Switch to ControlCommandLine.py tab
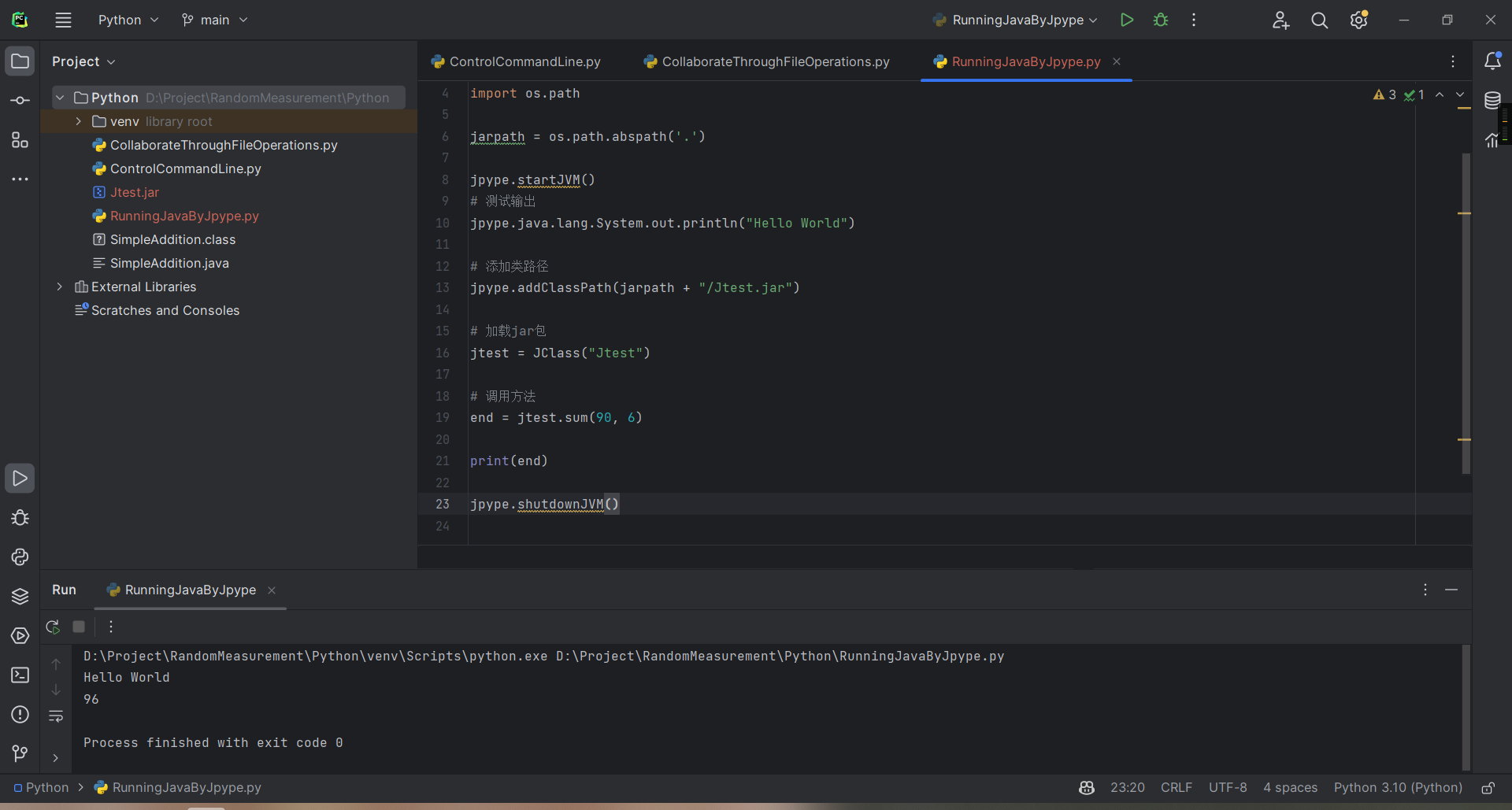Screen dimensions: 1512x810 click(516, 61)
